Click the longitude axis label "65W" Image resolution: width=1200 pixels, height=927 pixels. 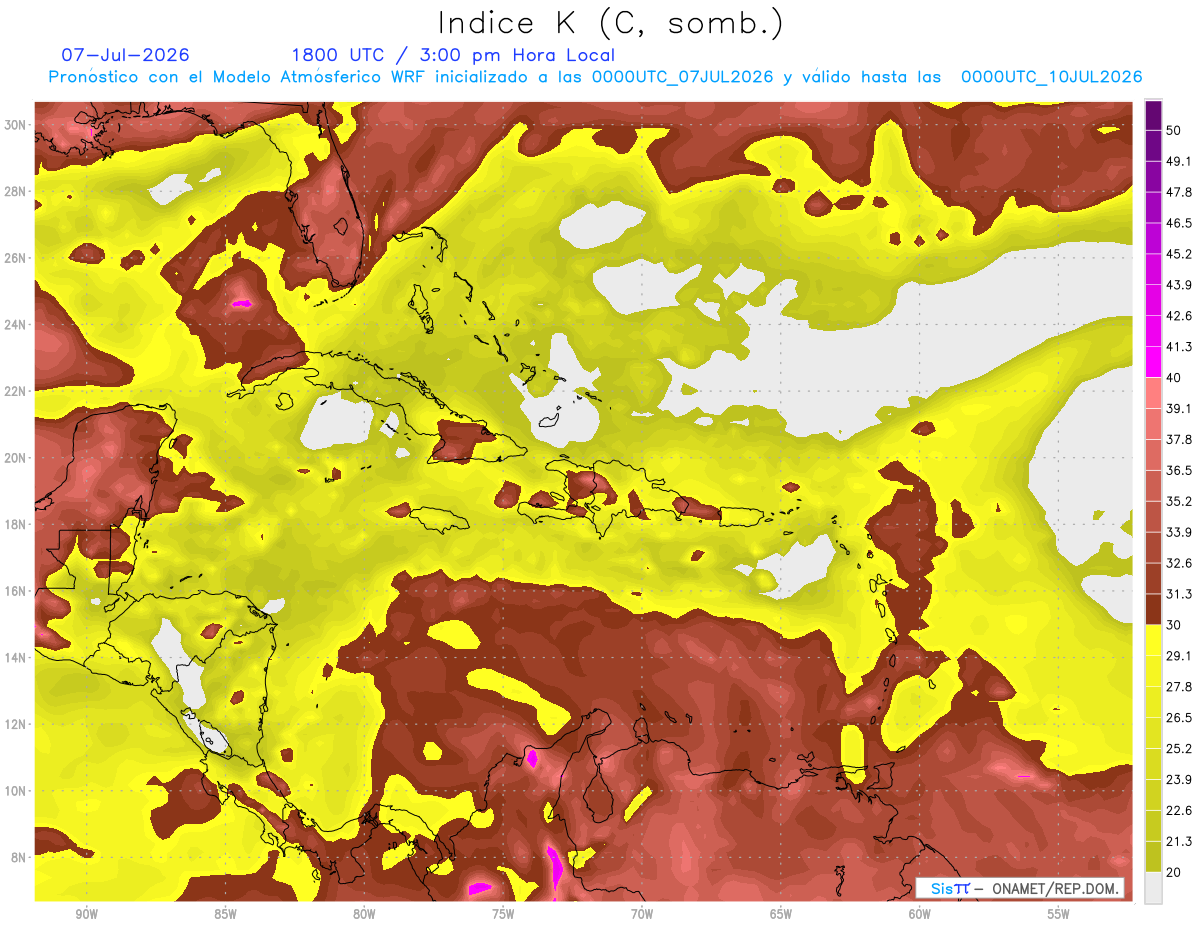pos(781,914)
